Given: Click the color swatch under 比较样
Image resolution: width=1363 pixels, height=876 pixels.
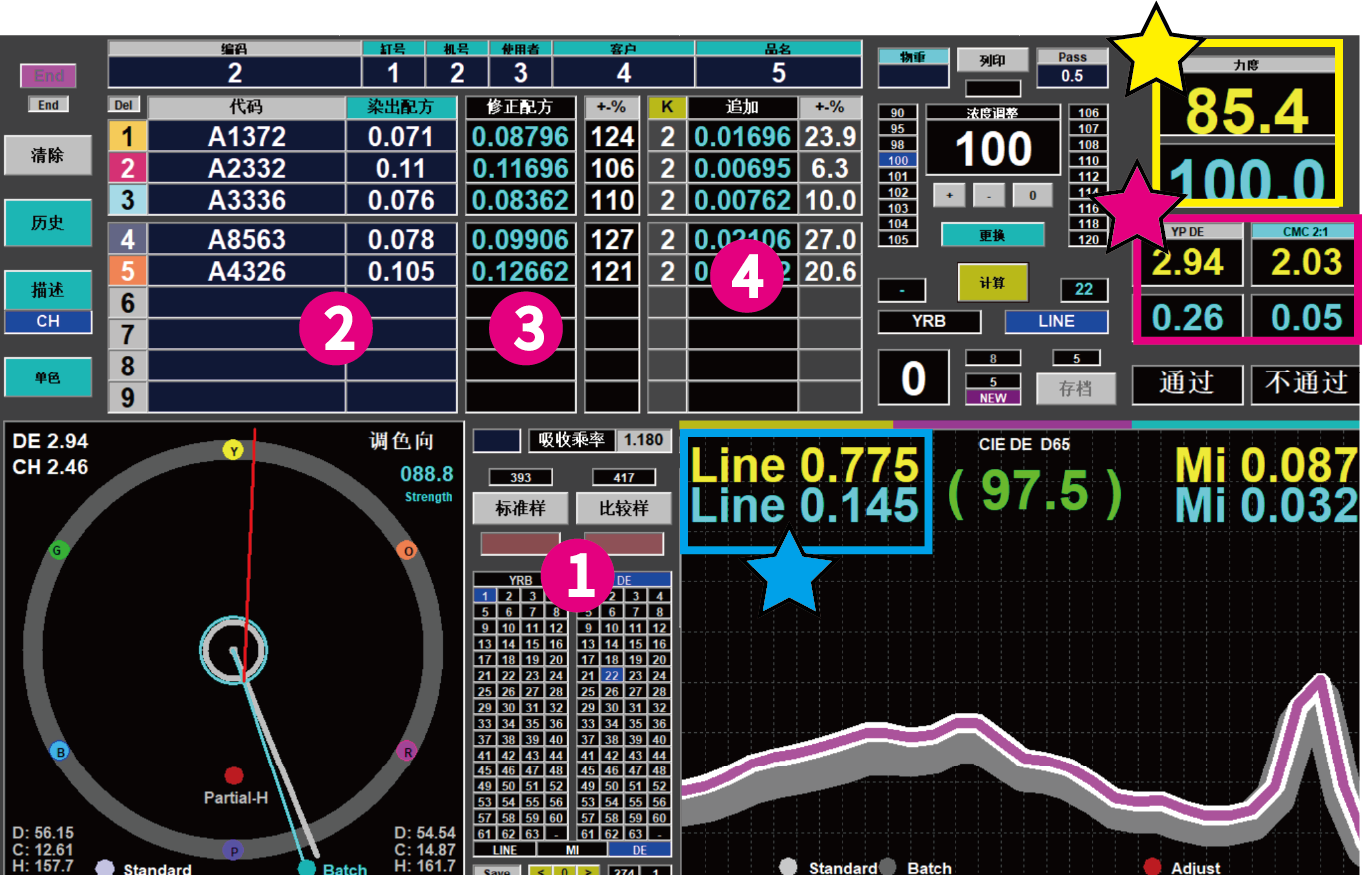Looking at the screenshot, I should tap(623, 543).
